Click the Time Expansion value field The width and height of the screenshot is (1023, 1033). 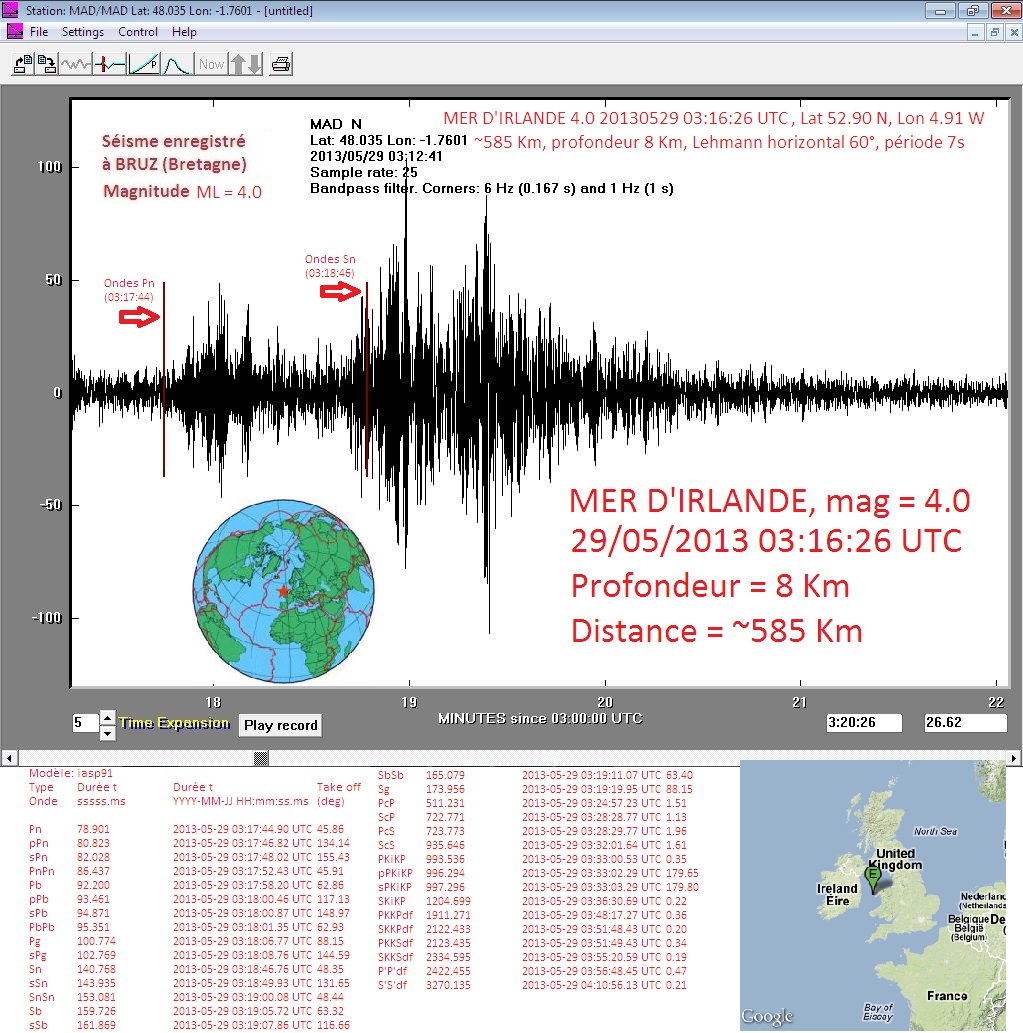tap(84, 723)
